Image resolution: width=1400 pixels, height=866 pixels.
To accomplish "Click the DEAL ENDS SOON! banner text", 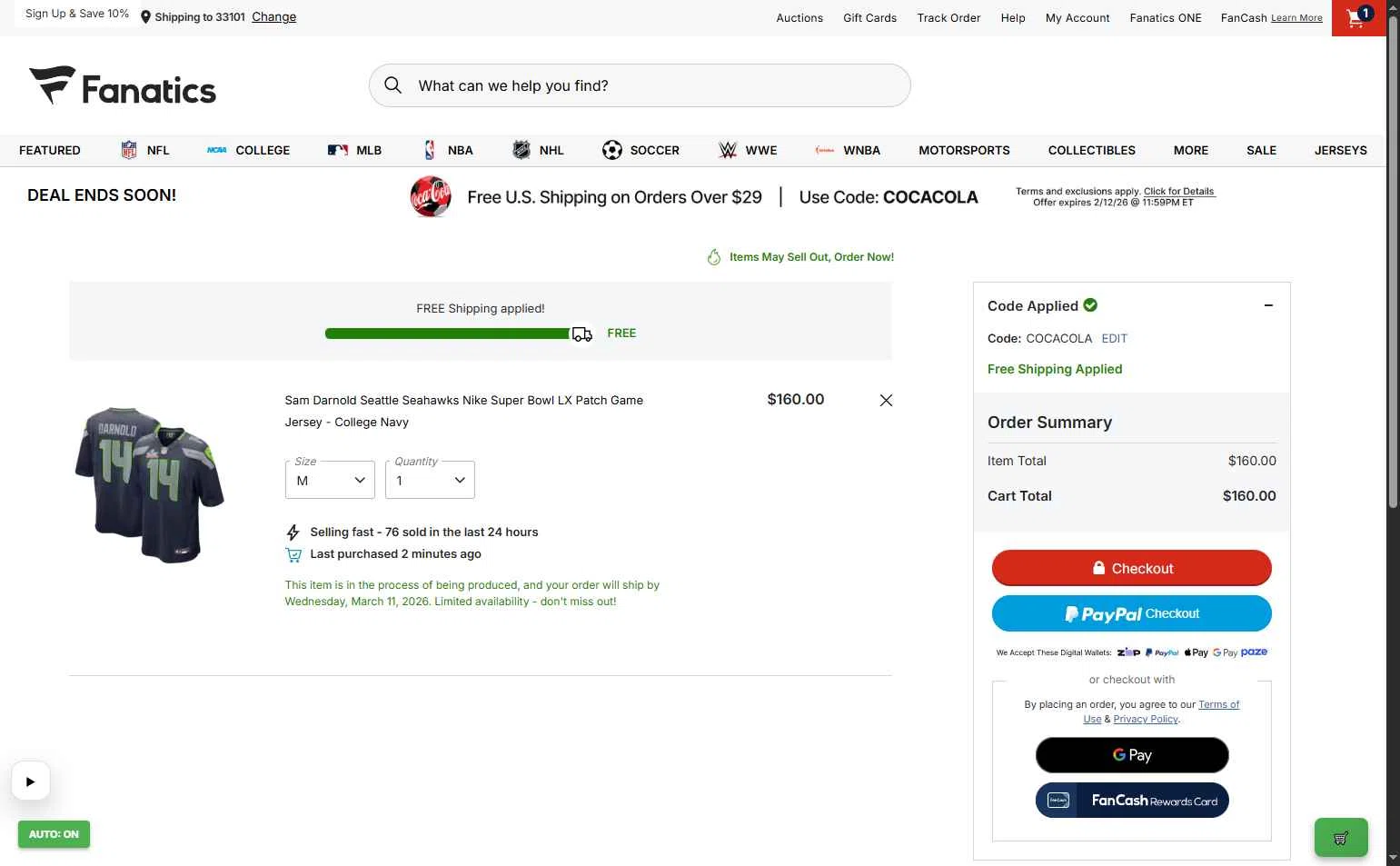I will (x=102, y=195).
